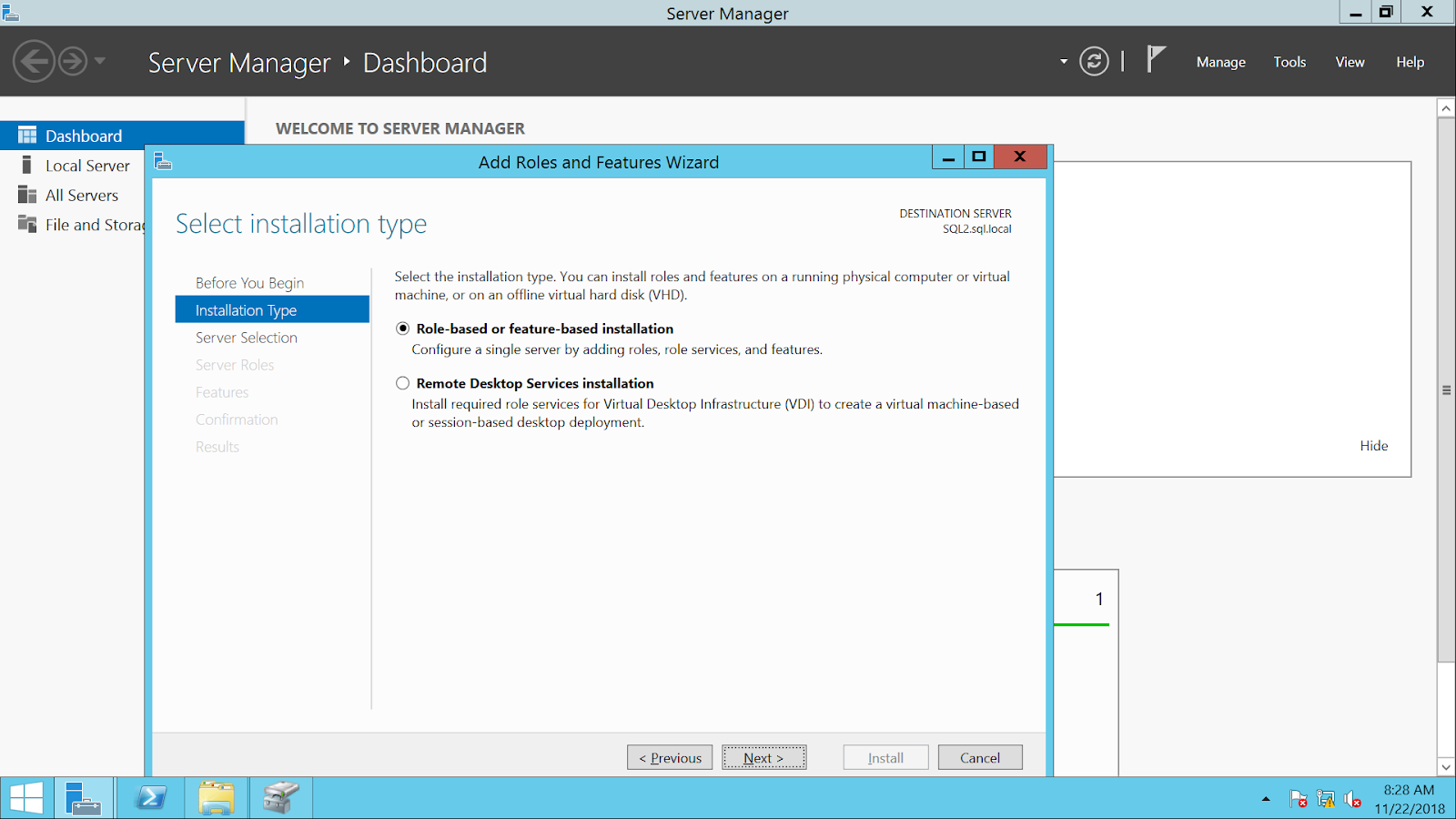
Task: Click the server tools taskbar icon
Action: [281, 798]
